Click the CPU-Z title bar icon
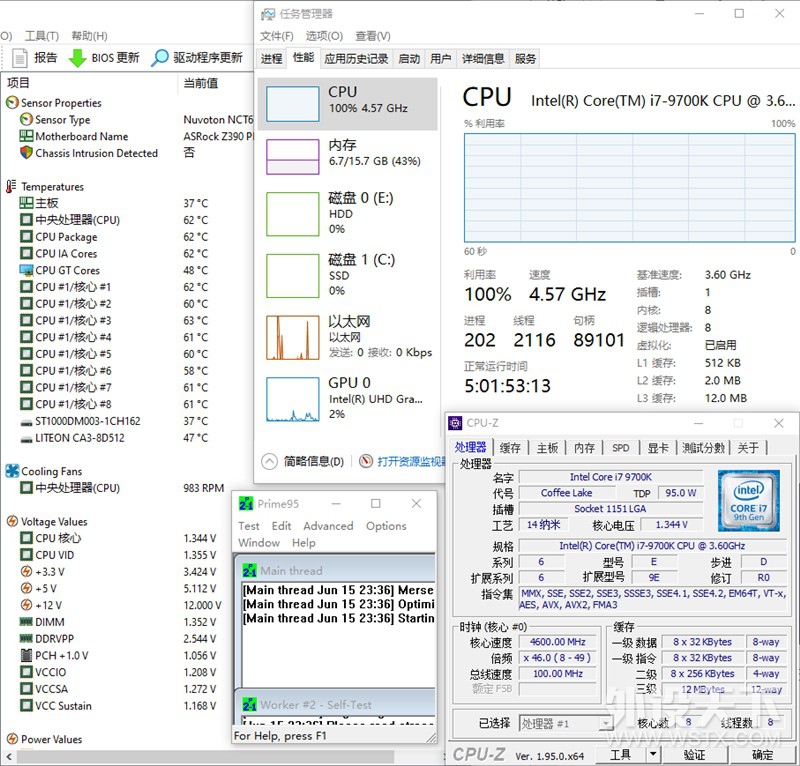This screenshot has width=800, height=766. coord(455,423)
